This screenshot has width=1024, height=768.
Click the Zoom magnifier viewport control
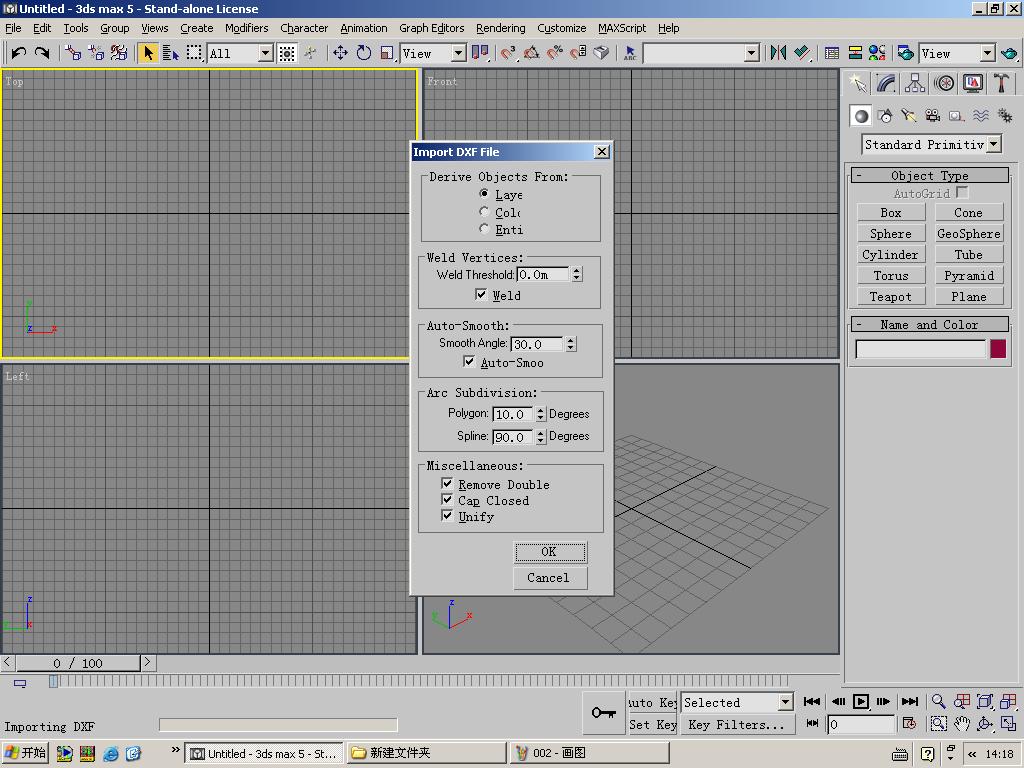click(x=938, y=701)
